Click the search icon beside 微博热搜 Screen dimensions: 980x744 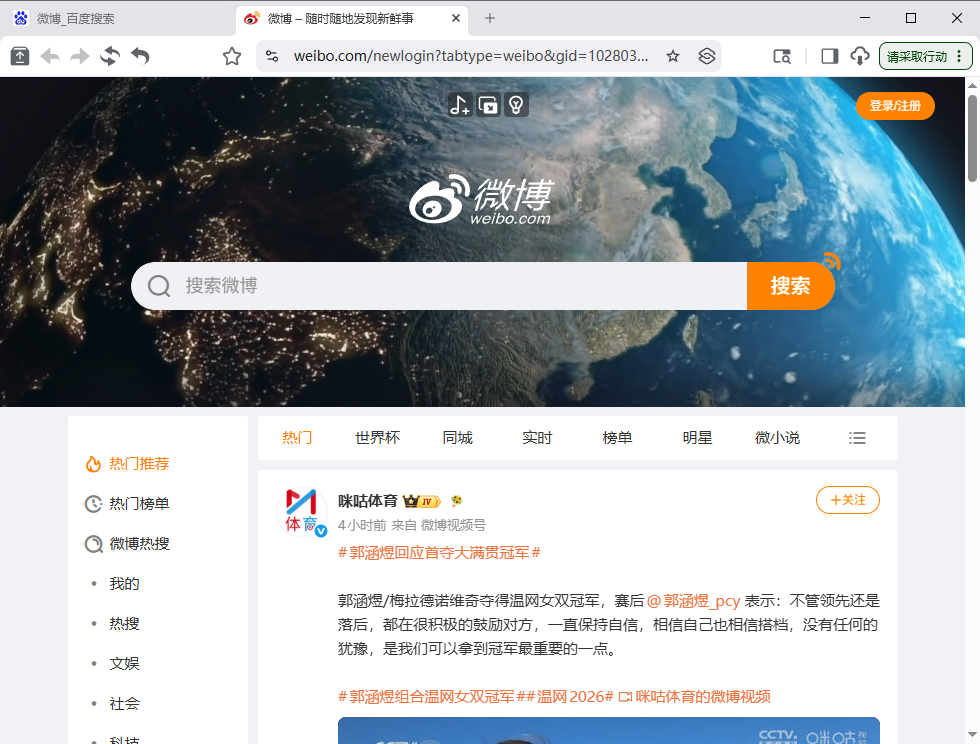click(93, 544)
